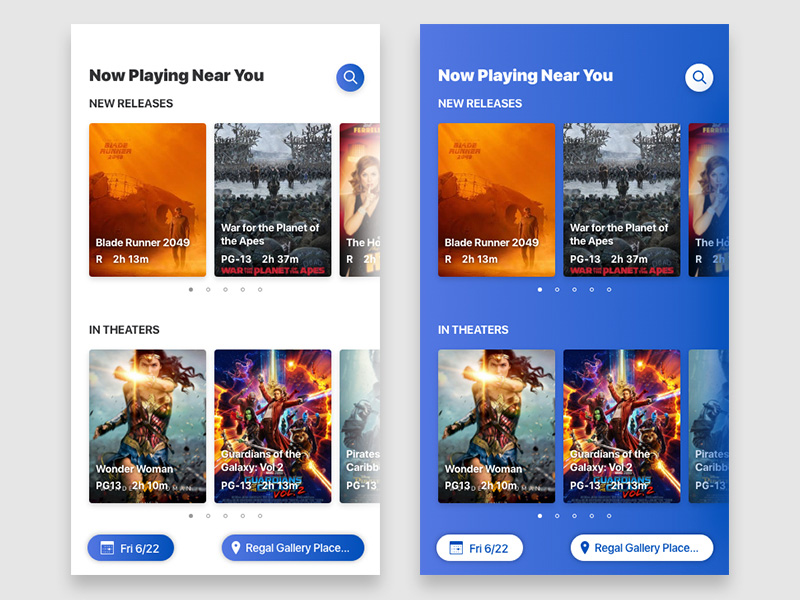
Task: Tap the cut-off "The Ho" poster, blue screen
Action: (x=709, y=200)
